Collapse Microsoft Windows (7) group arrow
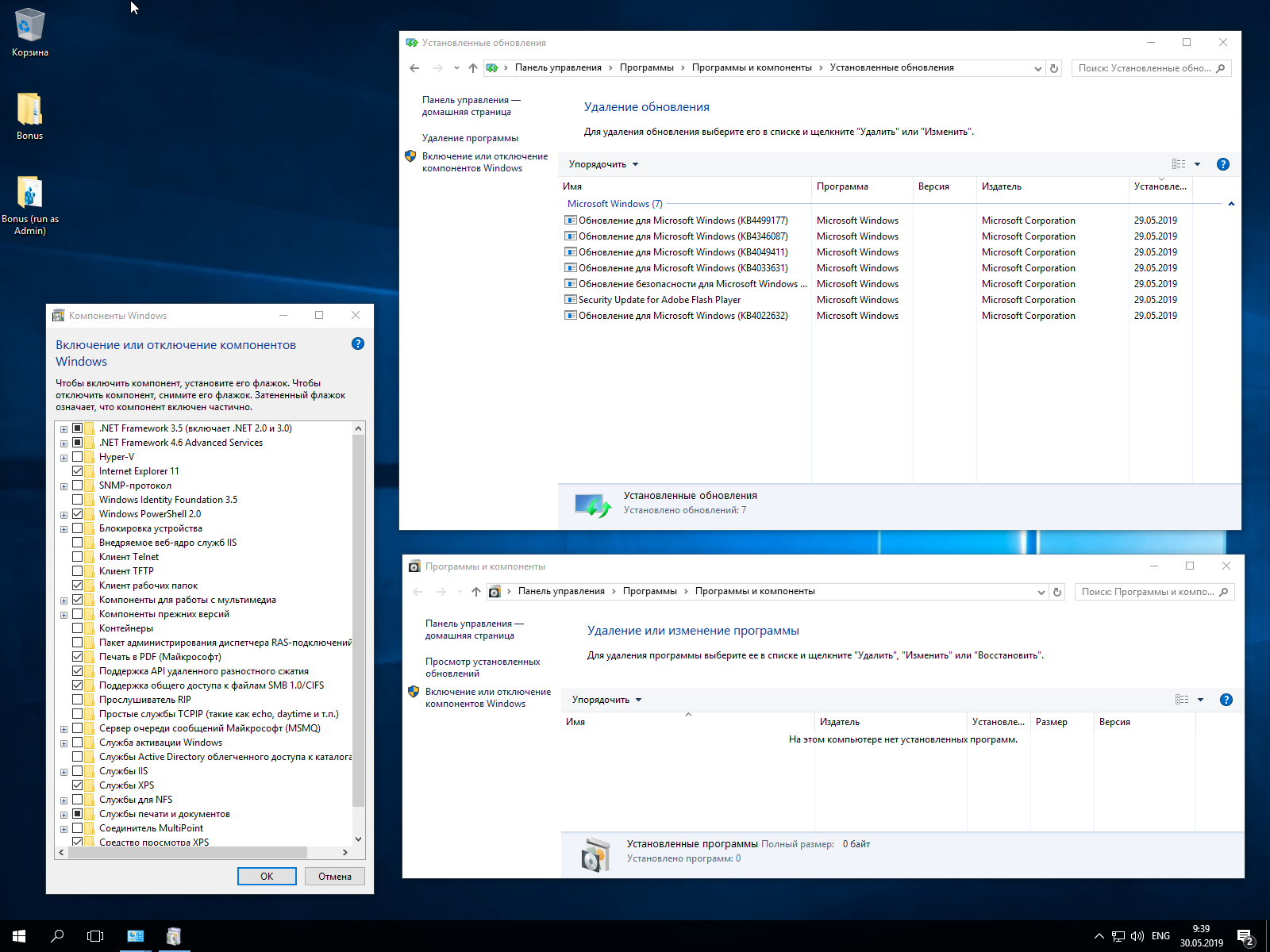The width and height of the screenshot is (1270, 952). 1231,204
